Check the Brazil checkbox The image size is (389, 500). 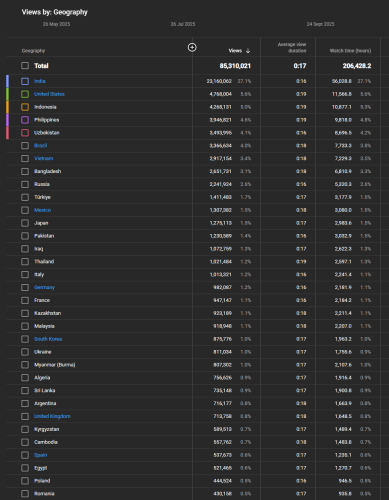[25, 146]
